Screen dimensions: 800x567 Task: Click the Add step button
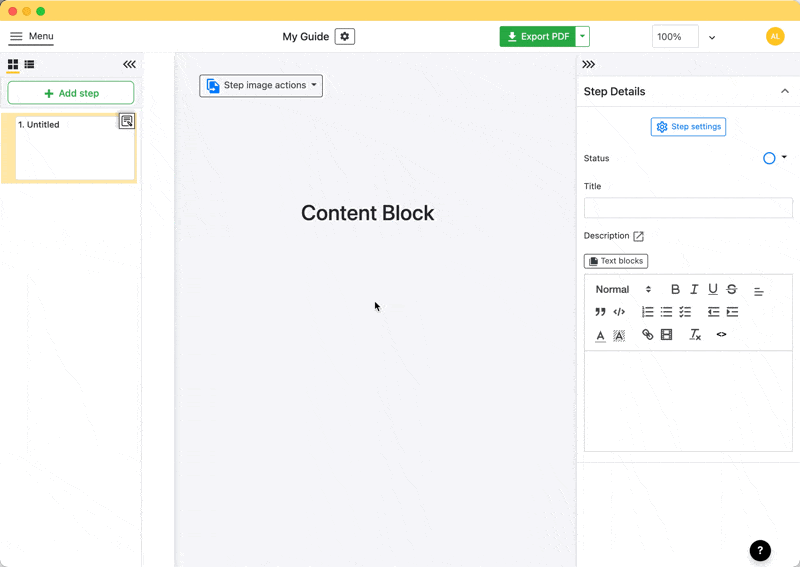71,93
